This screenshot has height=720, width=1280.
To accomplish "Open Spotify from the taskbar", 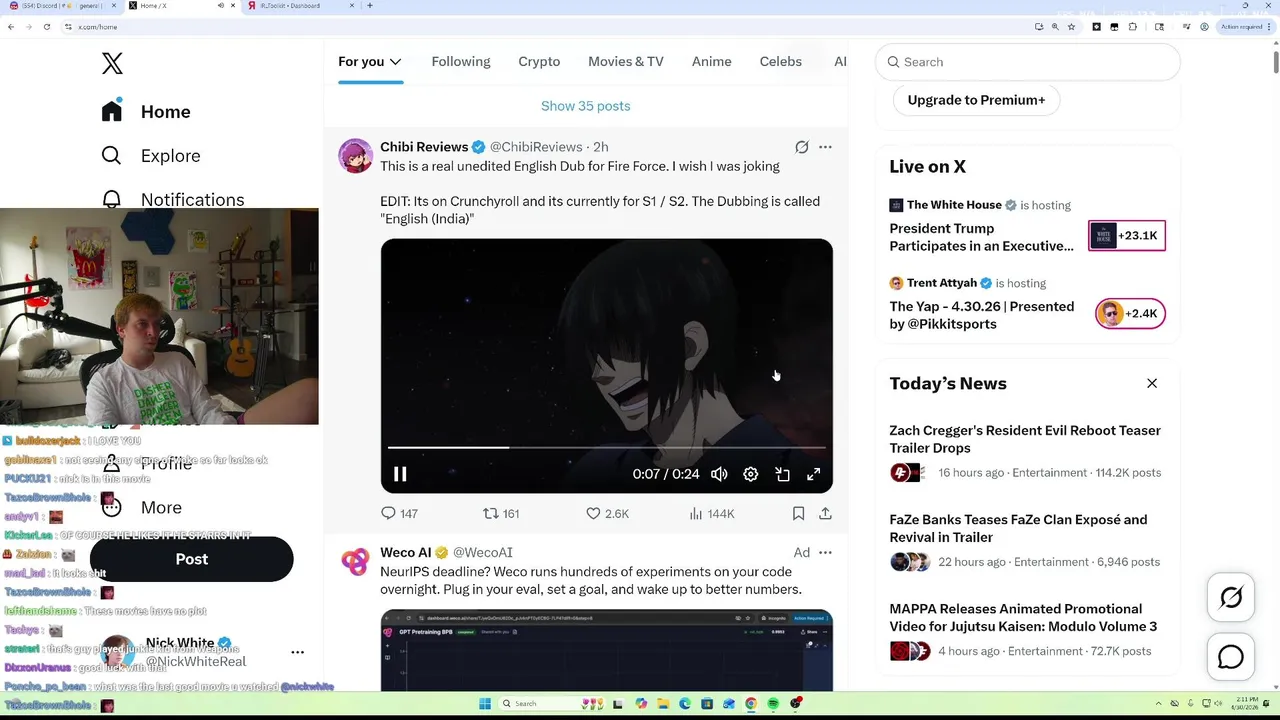I will click(x=773, y=704).
